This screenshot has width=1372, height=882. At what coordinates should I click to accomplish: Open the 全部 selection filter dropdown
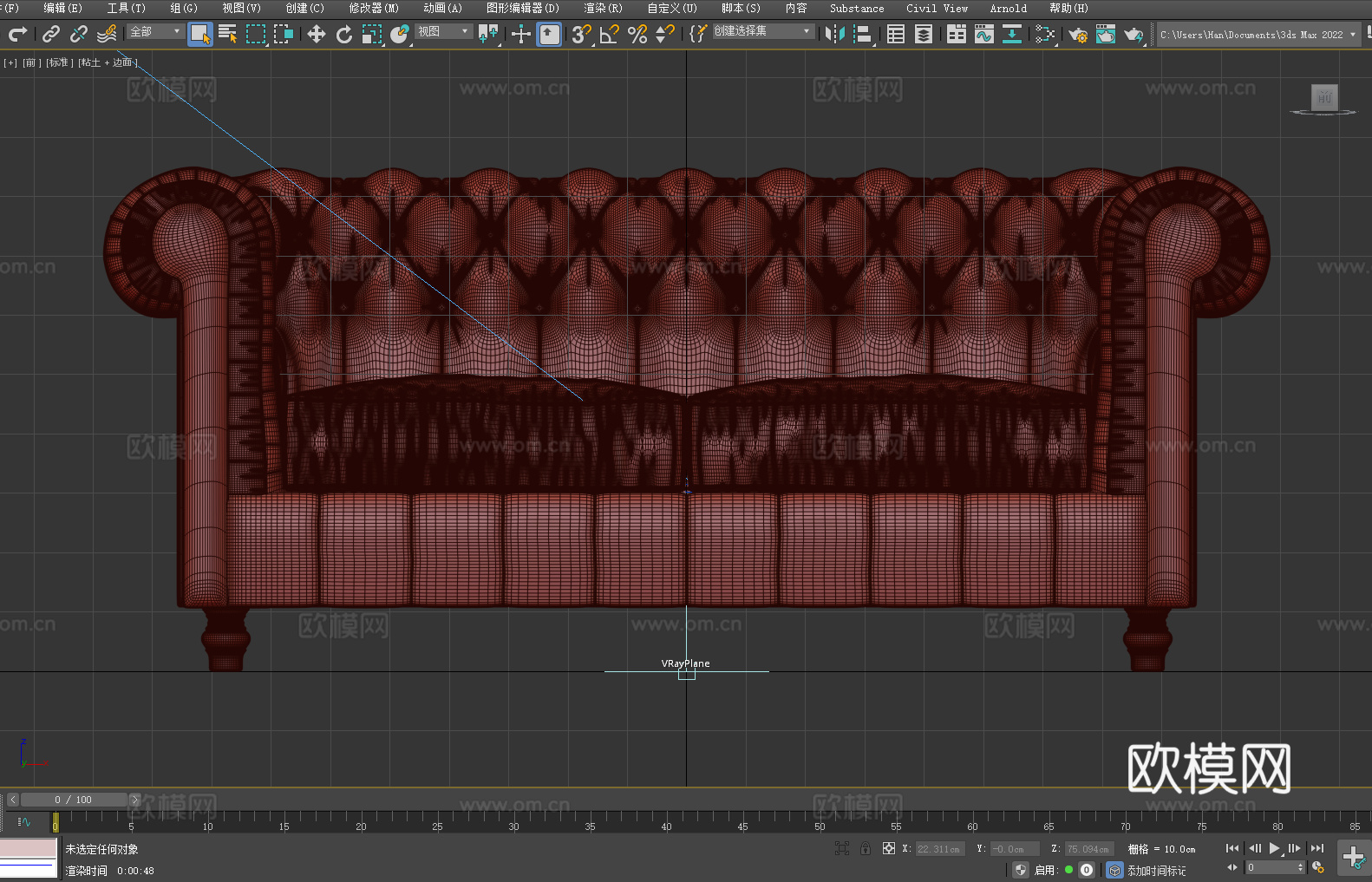tap(155, 31)
